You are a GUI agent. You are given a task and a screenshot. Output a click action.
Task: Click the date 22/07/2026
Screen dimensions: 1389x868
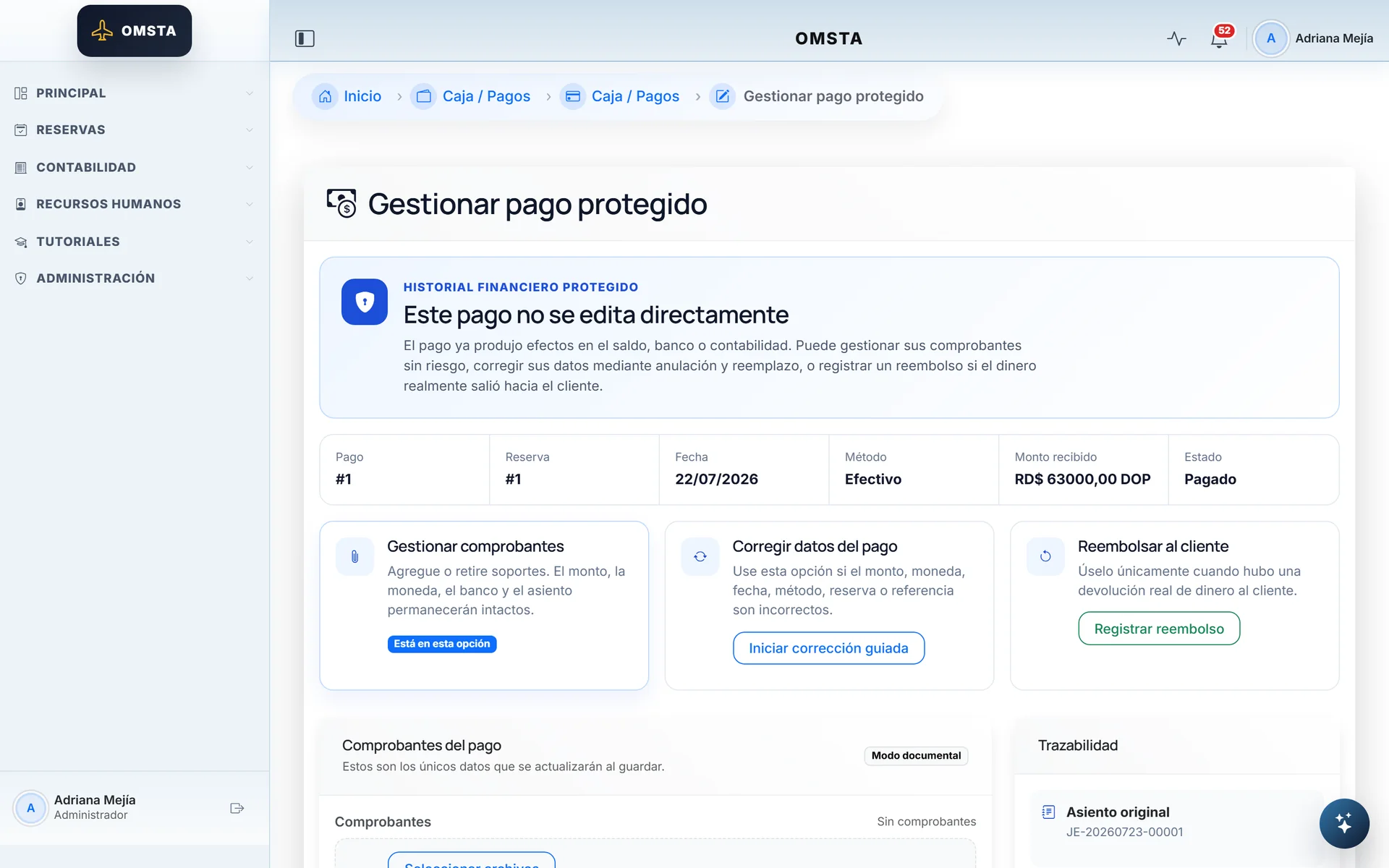coord(716,479)
